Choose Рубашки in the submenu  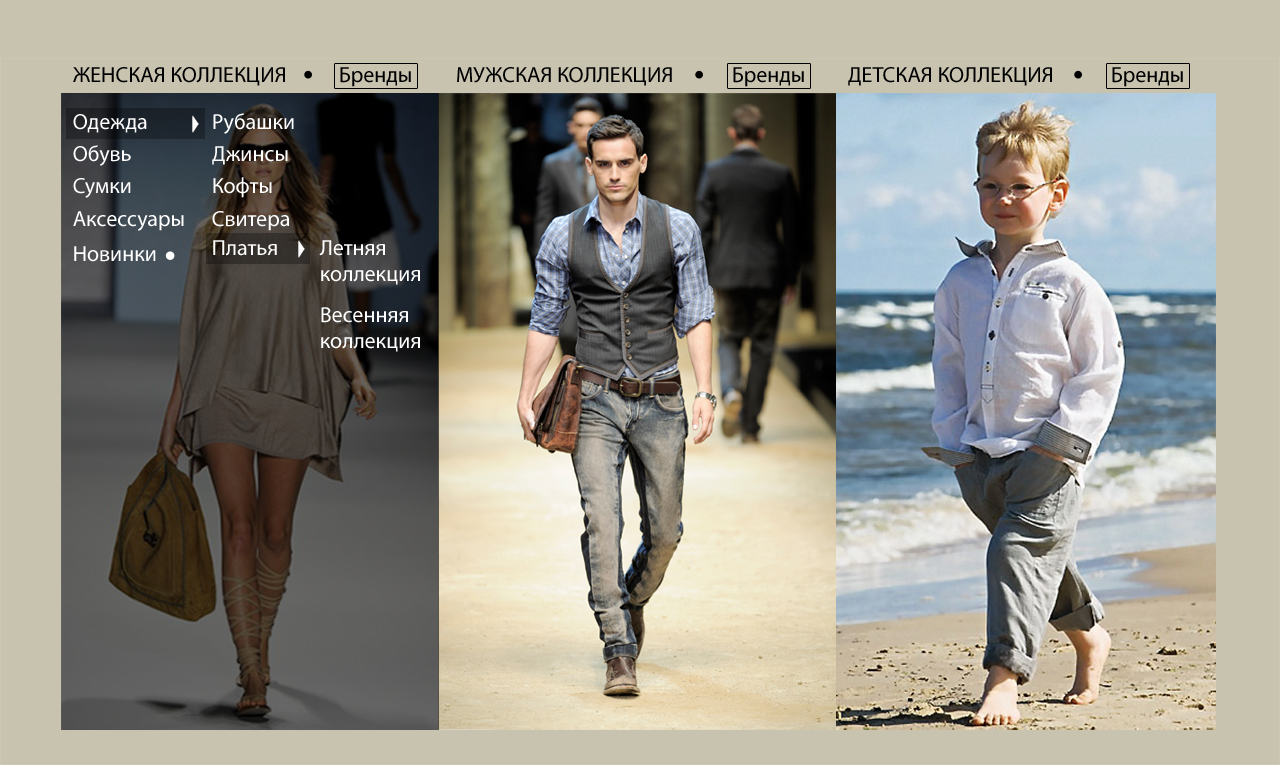[x=253, y=123]
